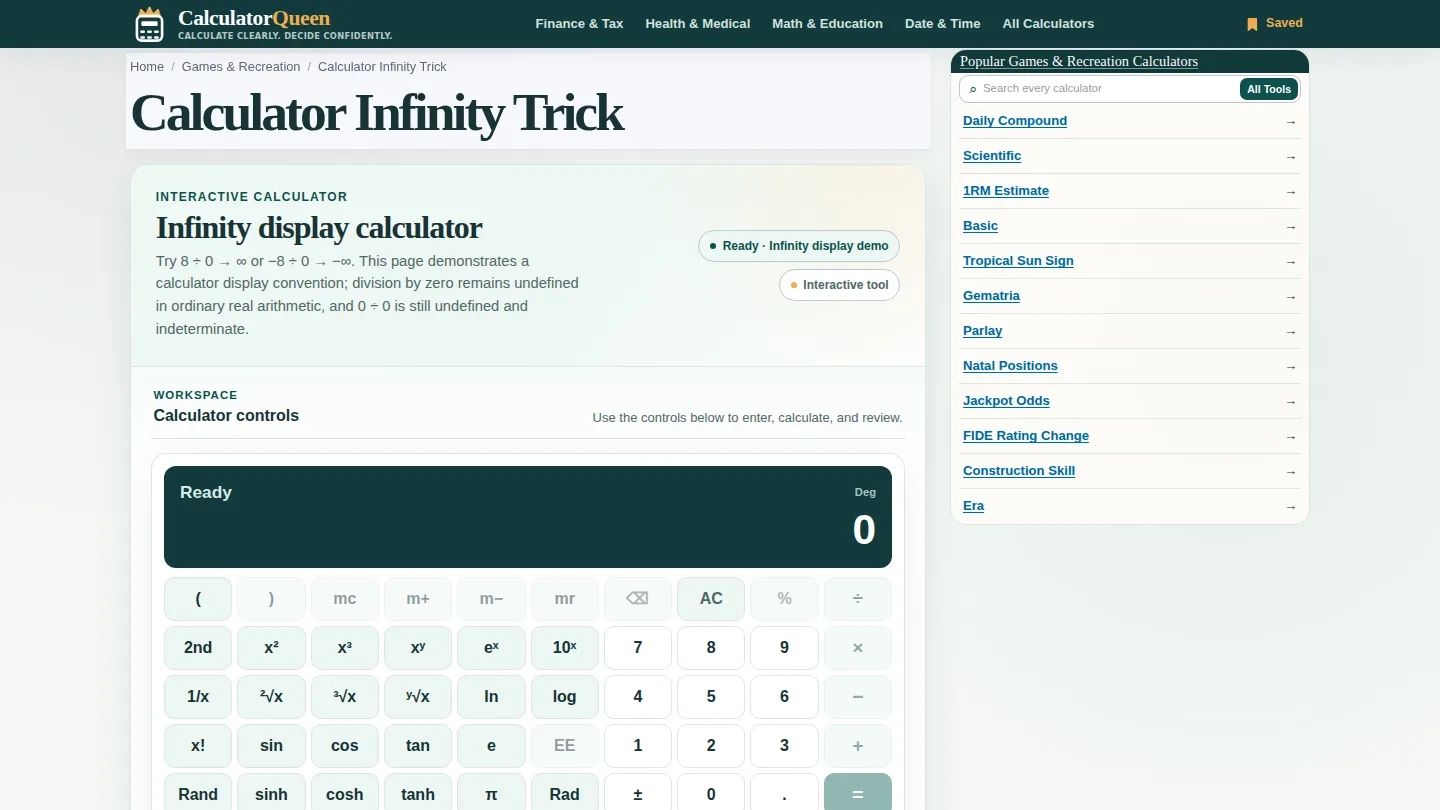Open the Health & Medical menu
The image size is (1440, 810).
pos(698,24)
